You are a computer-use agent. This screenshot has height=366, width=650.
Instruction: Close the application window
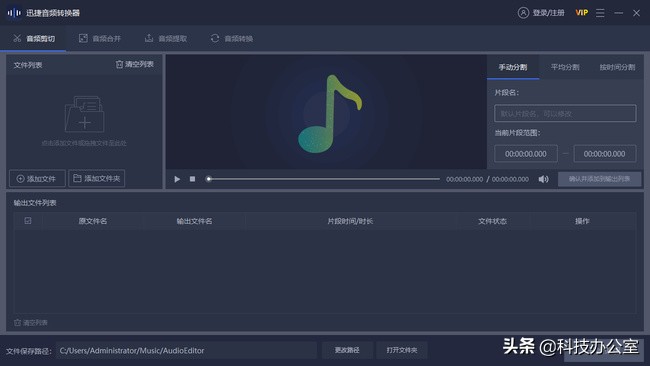[636, 13]
